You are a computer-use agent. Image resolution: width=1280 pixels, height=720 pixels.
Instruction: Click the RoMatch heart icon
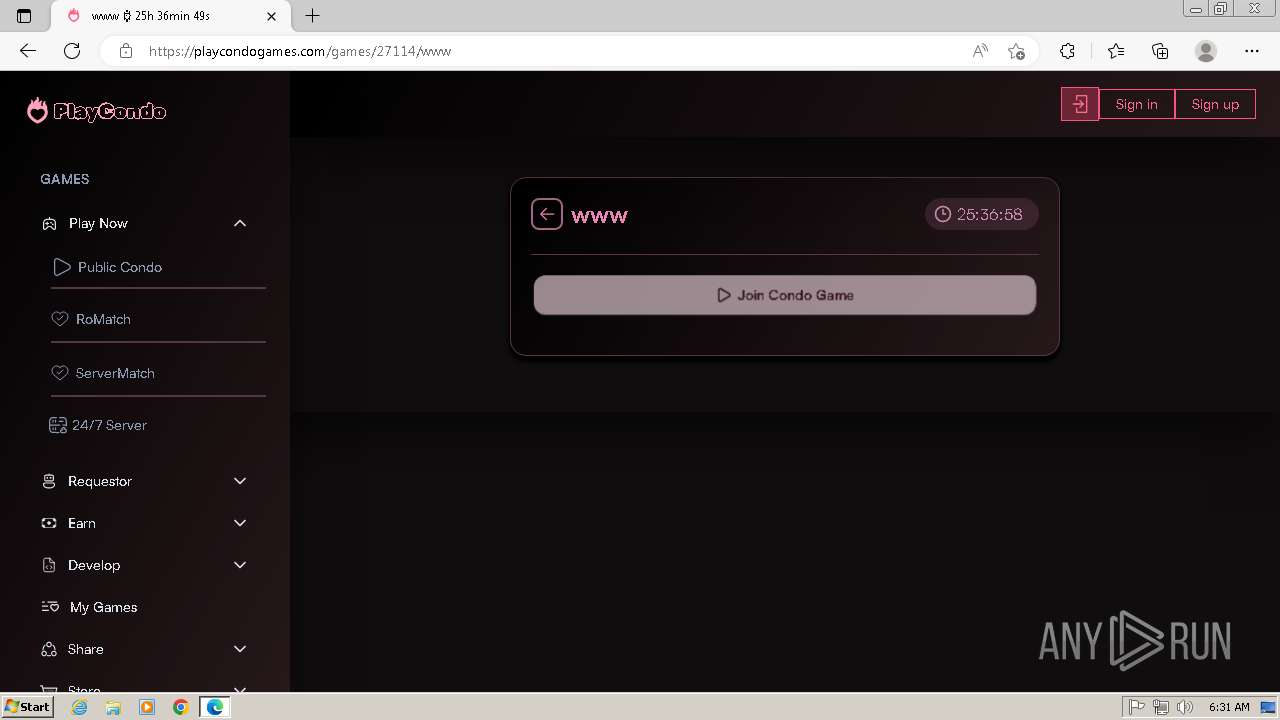pos(59,319)
